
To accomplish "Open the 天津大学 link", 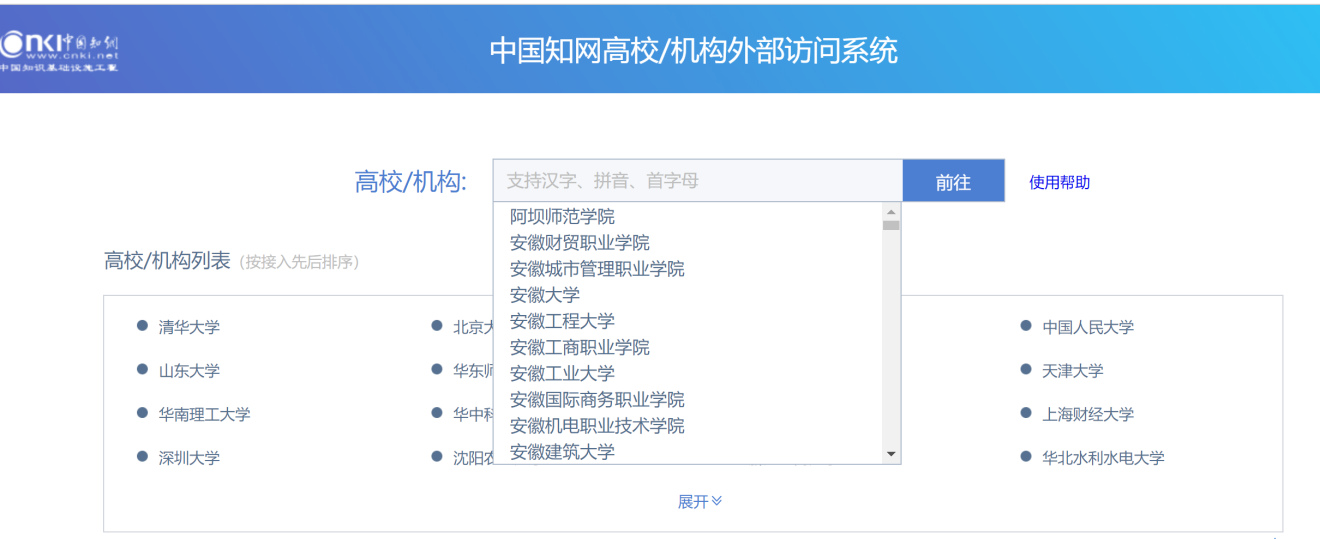I will click(x=1073, y=370).
